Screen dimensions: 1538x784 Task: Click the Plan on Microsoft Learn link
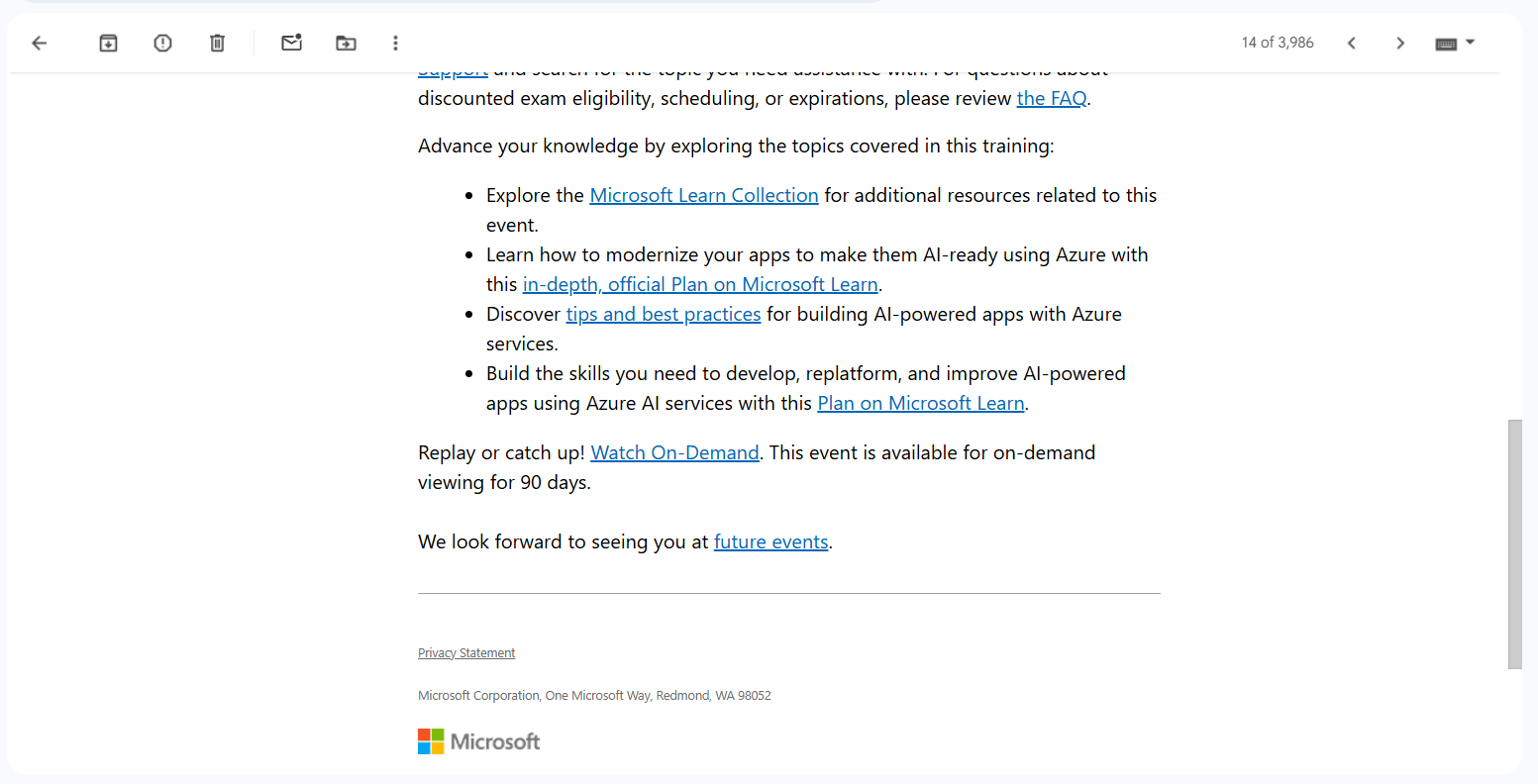pyautogui.click(x=921, y=403)
